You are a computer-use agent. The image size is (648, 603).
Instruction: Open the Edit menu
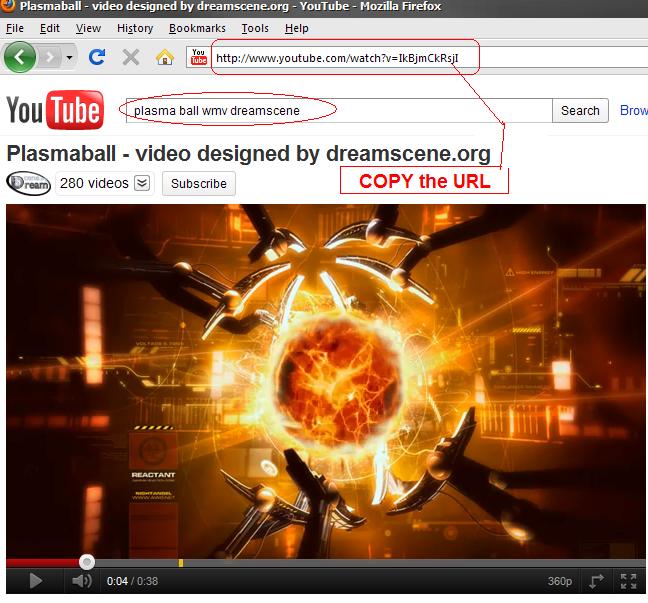tap(50, 28)
